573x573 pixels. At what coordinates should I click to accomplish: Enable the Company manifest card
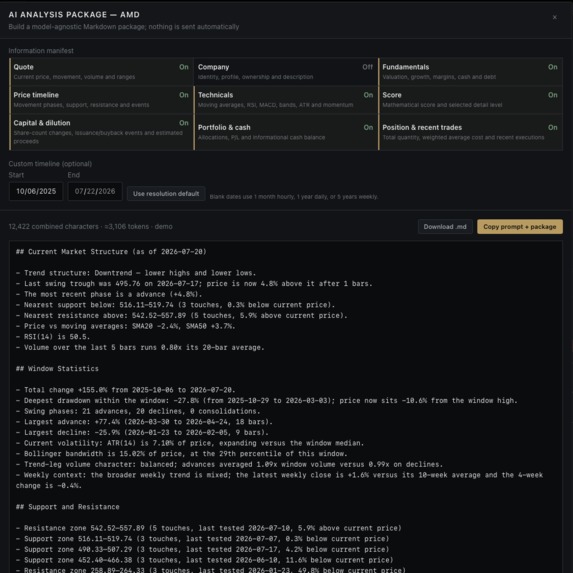[285, 72]
